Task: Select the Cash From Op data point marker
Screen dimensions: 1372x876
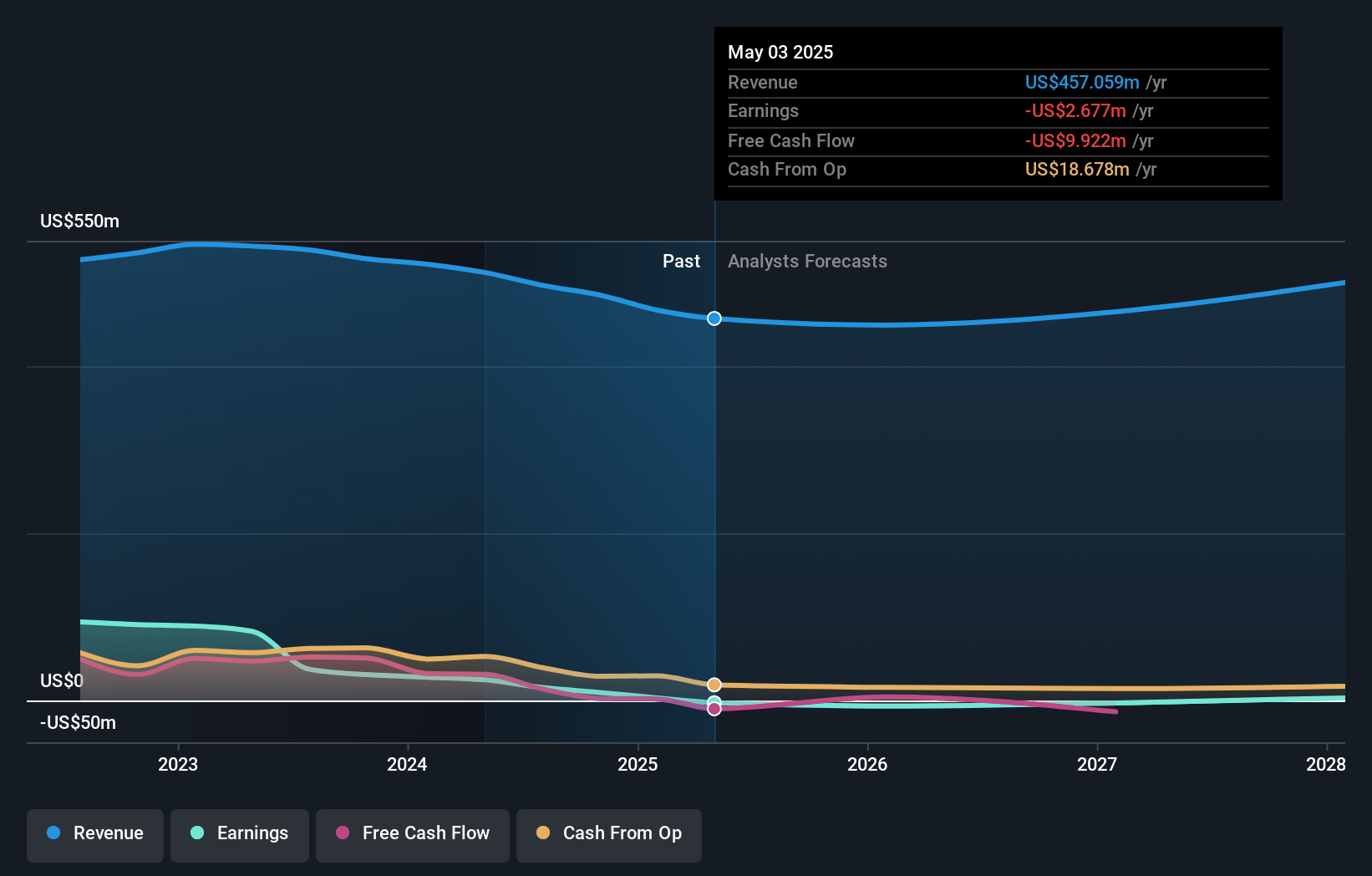Action: pos(714,685)
